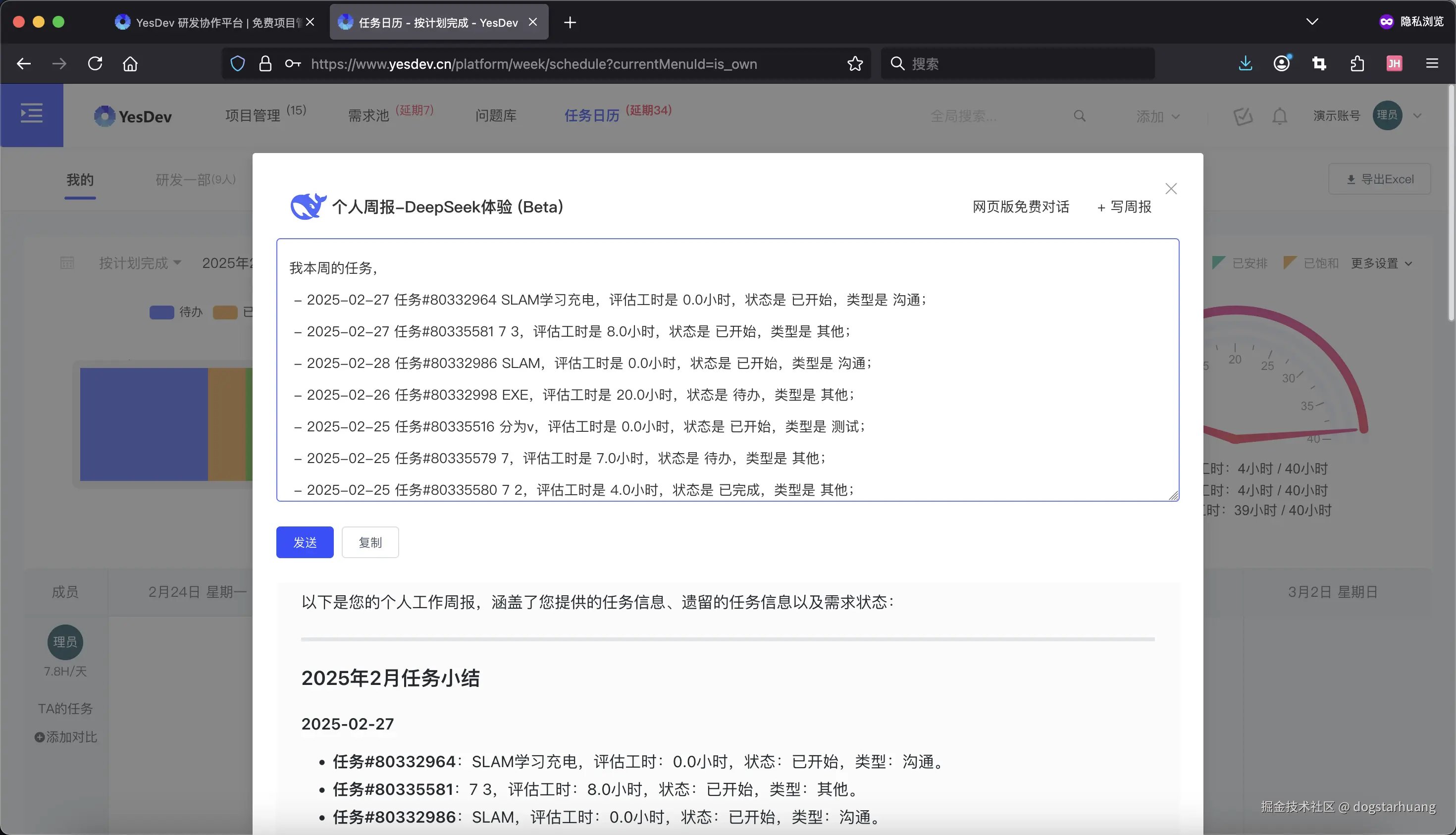Open the 演示账号 account dropdown
1456x835 pixels.
click(x=1336, y=116)
